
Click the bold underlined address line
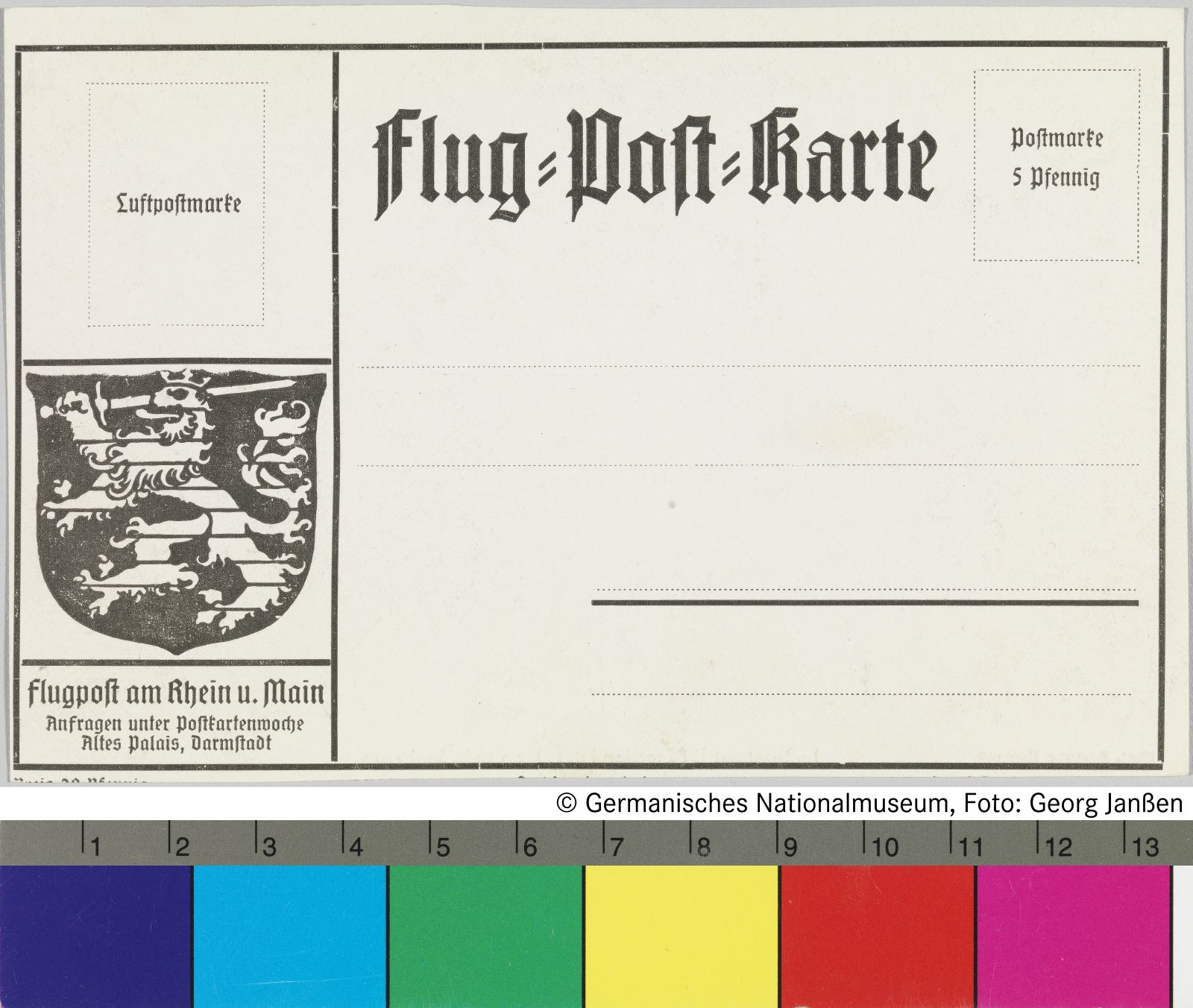[x=865, y=602]
